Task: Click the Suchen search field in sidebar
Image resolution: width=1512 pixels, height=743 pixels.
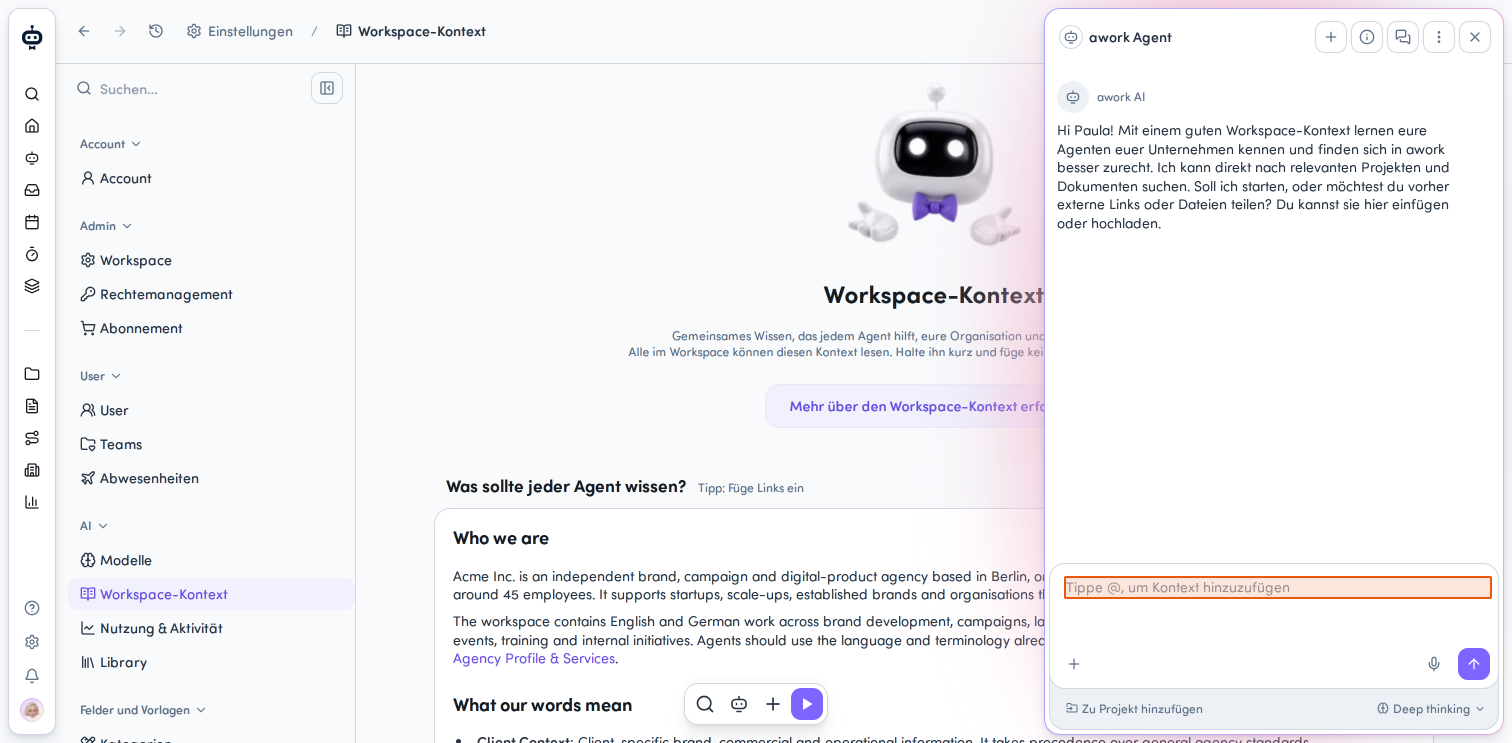Action: point(190,89)
